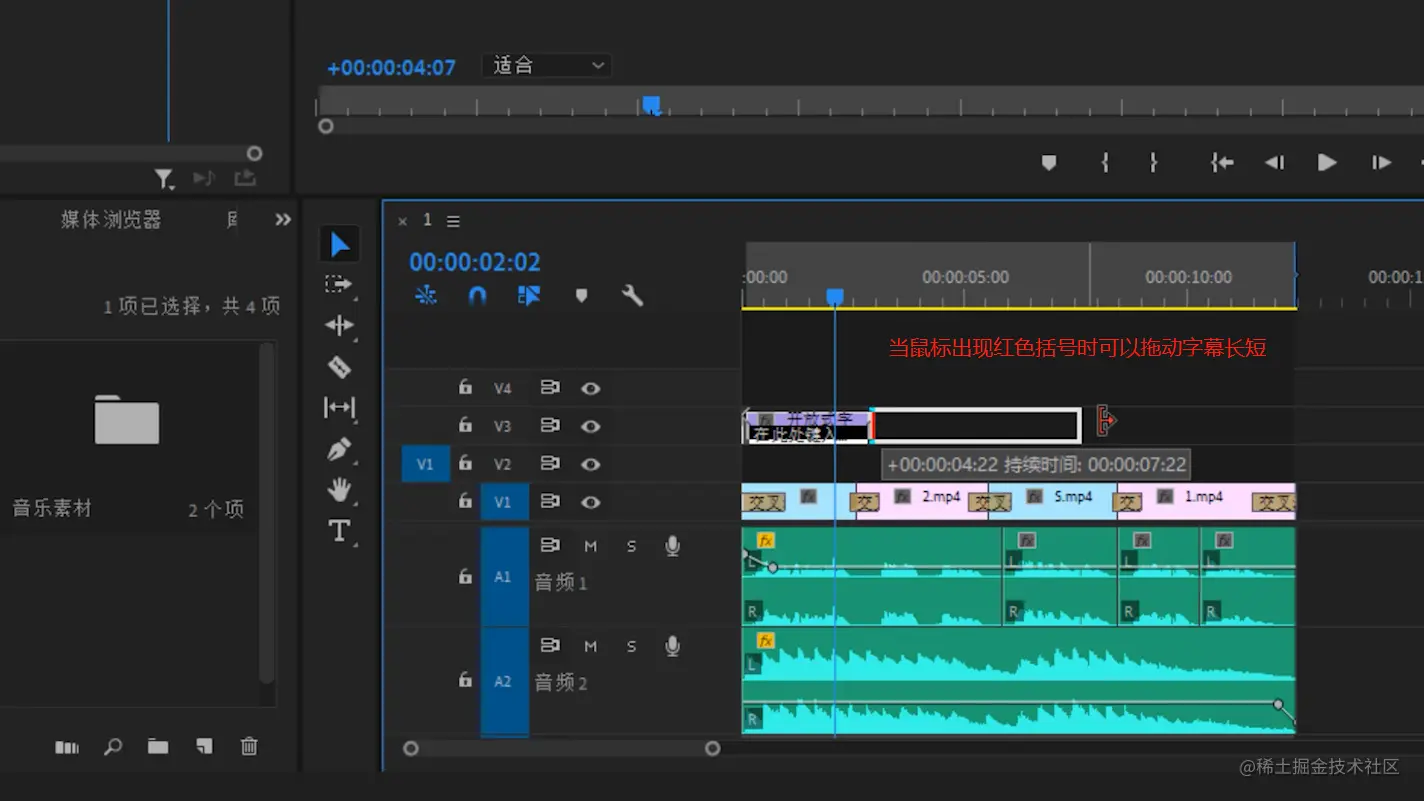Add marker in the timeline panel
Screen dimensions: 1424x801
click(x=581, y=295)
